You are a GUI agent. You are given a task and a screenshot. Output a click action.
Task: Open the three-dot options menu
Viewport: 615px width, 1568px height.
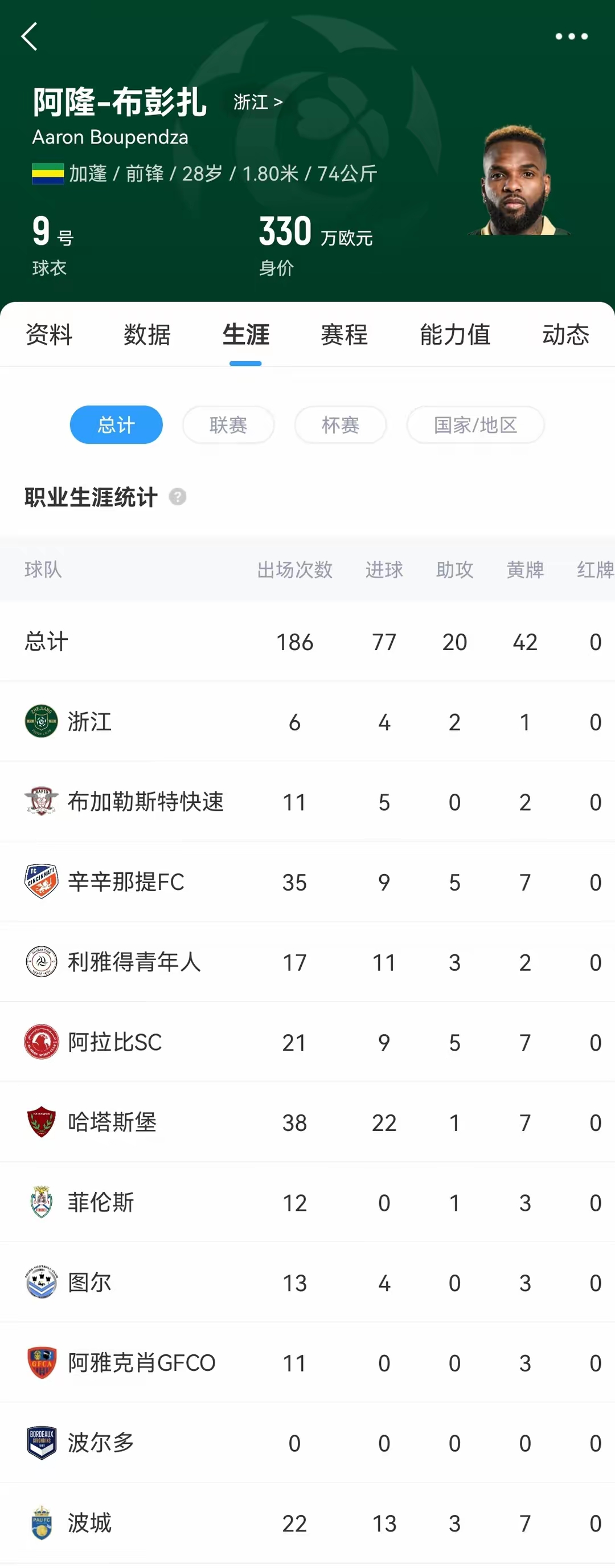pos(571,36)
